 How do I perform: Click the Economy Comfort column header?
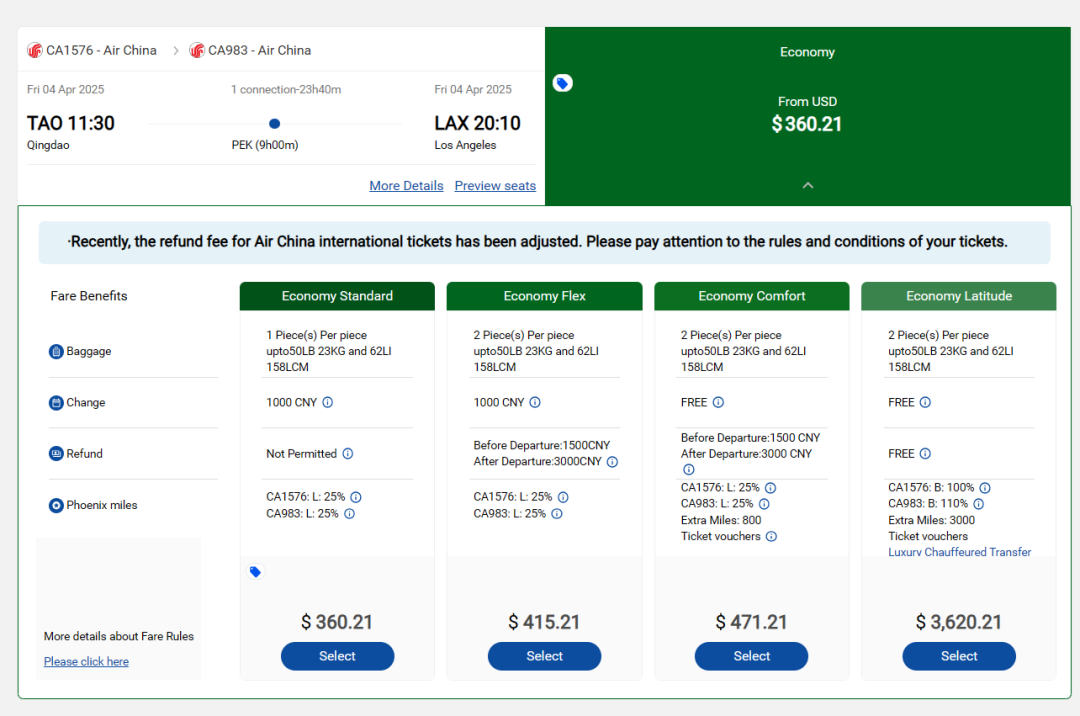(751, 296)
